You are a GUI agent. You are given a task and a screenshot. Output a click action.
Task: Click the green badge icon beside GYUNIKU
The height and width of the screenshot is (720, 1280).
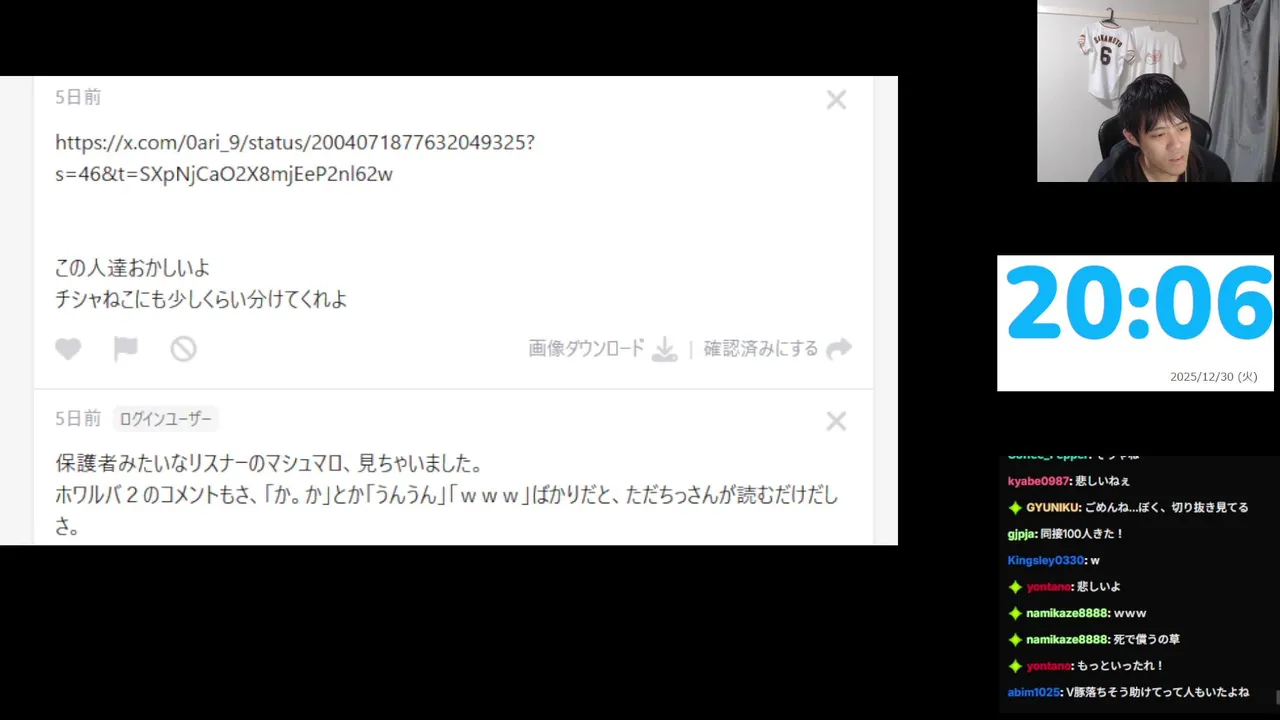1015,508
